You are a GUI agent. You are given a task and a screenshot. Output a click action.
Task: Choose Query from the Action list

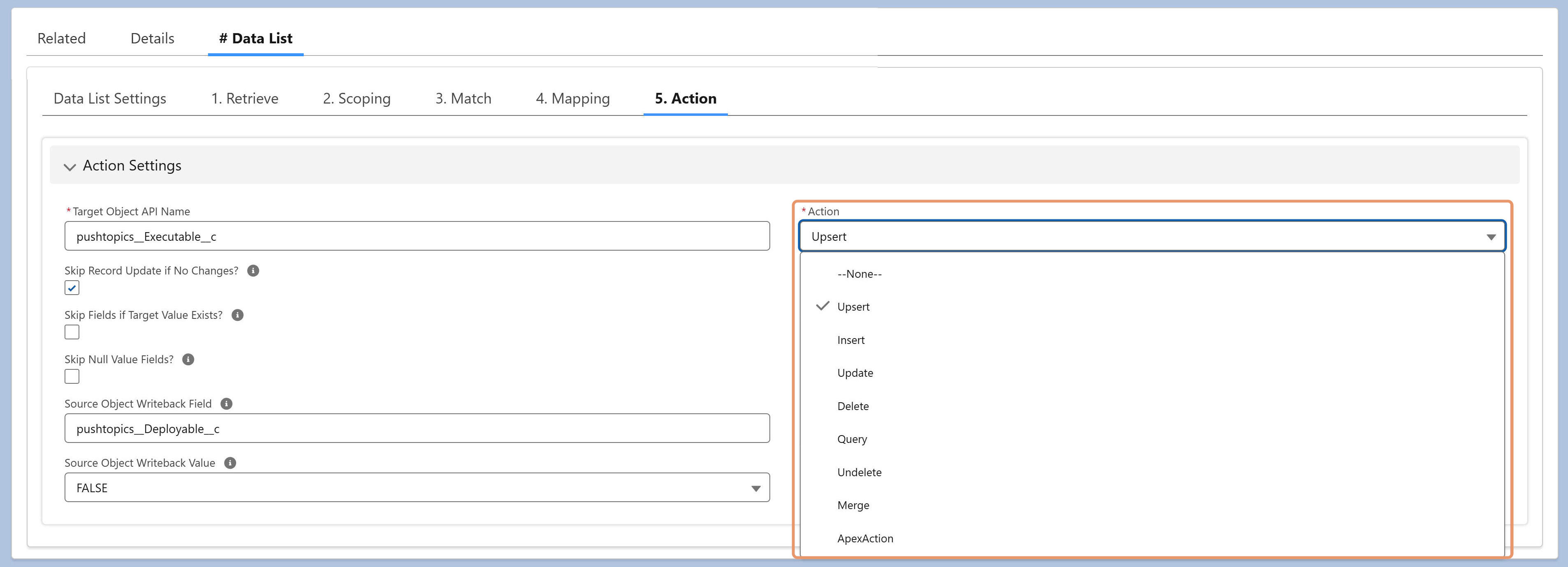pyautogui.click(x=1152, y=439)
